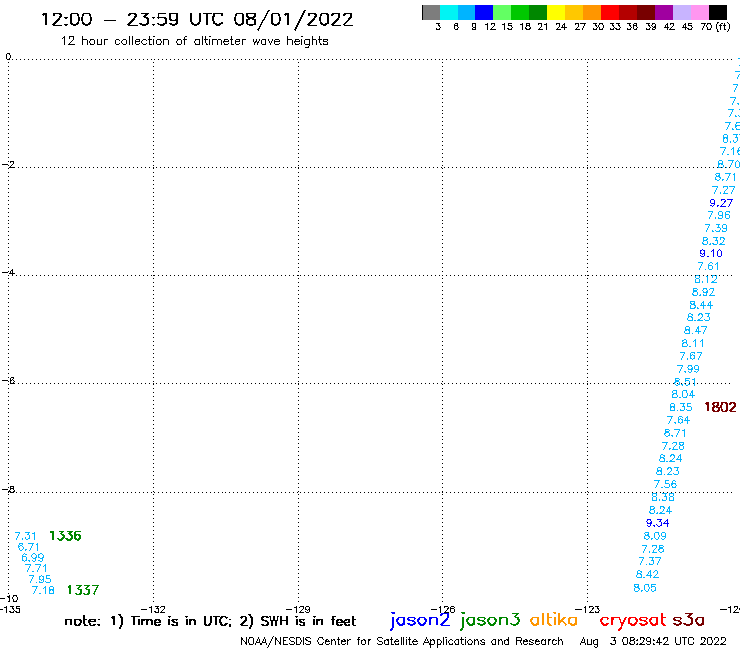Click wave height value 8.92
The image size is (740, 650).
(x=703, y=292)
